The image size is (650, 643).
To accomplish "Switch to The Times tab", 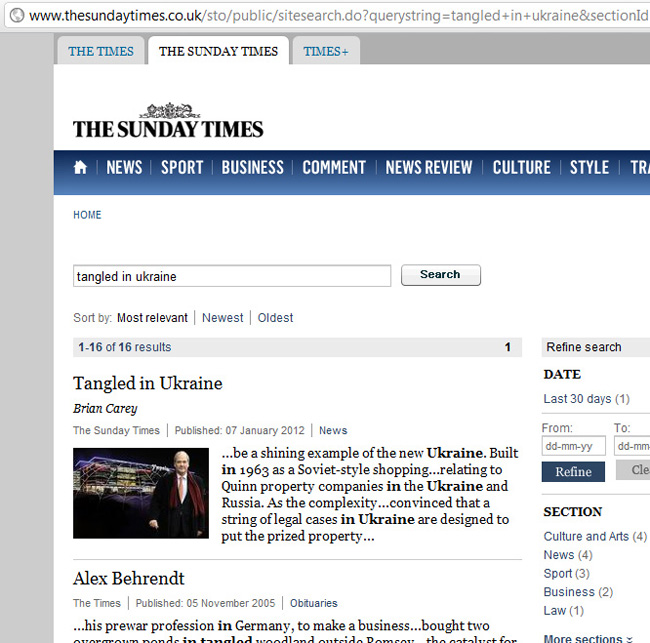I will pyautogui.click(x=101, y=51).
